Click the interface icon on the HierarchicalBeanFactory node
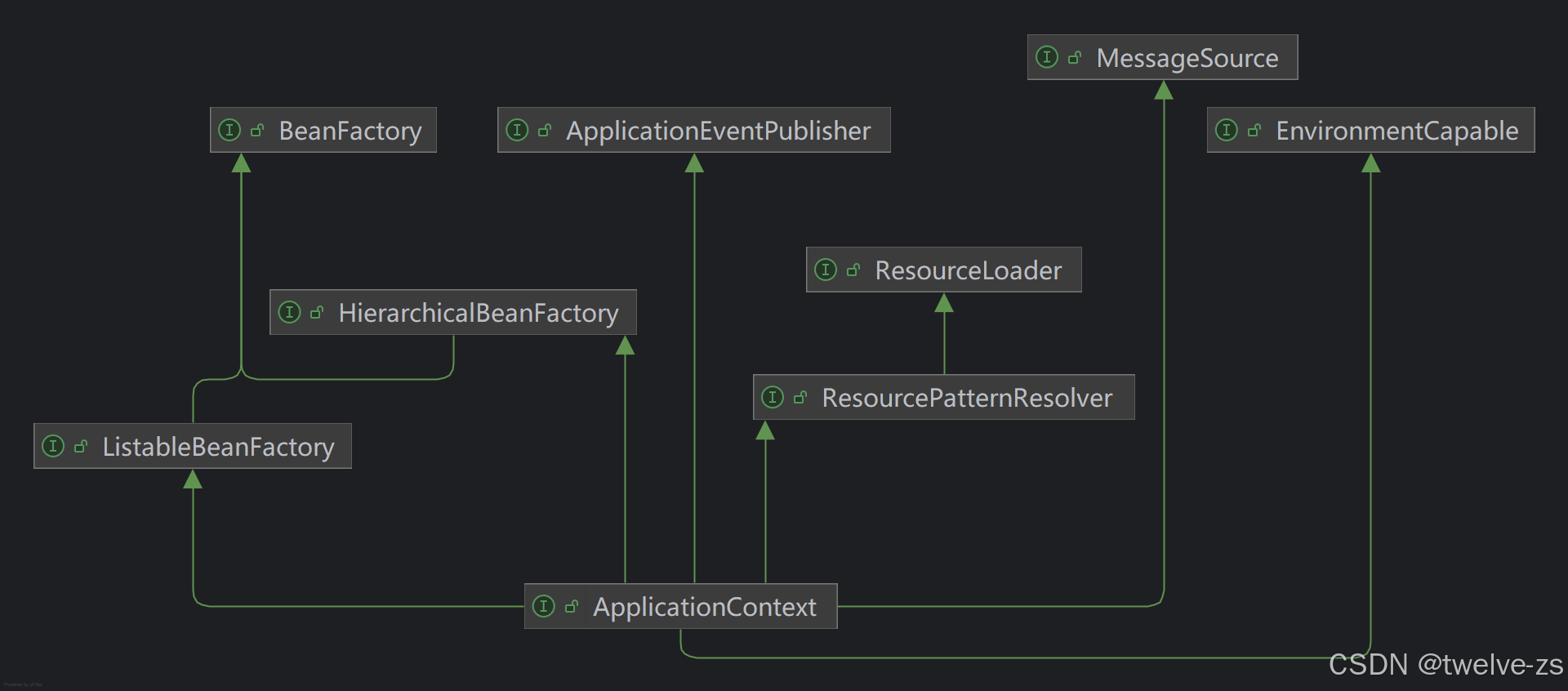The height and width of the screenshot is (691, 1568). (289, 312)
